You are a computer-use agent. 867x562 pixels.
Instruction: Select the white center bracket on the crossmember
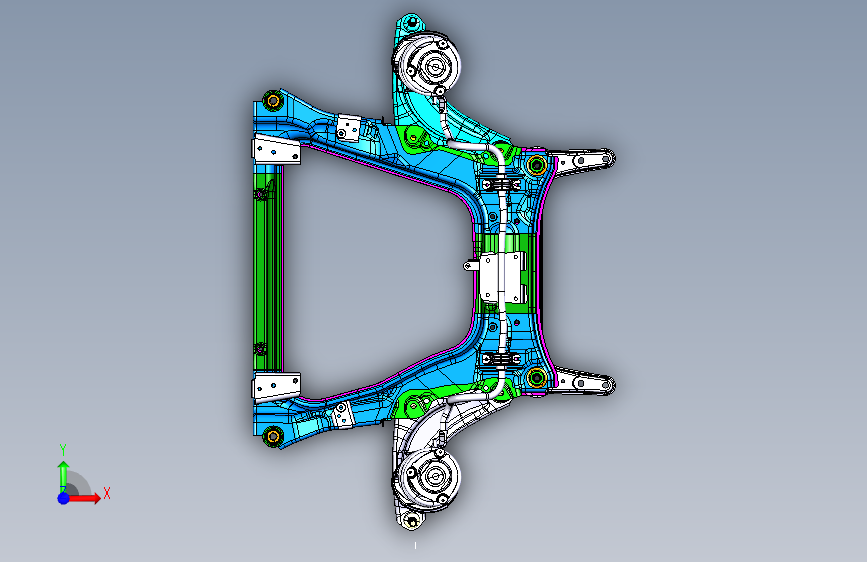click(502, 277)
